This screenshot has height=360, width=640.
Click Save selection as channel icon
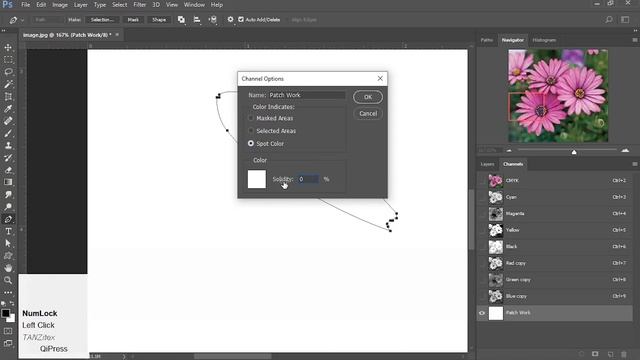click(595, 354)
